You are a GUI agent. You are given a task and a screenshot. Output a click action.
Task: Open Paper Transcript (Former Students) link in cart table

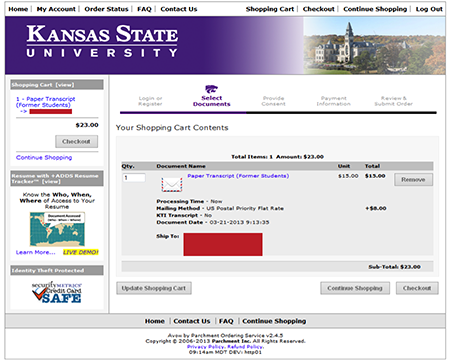238,176
